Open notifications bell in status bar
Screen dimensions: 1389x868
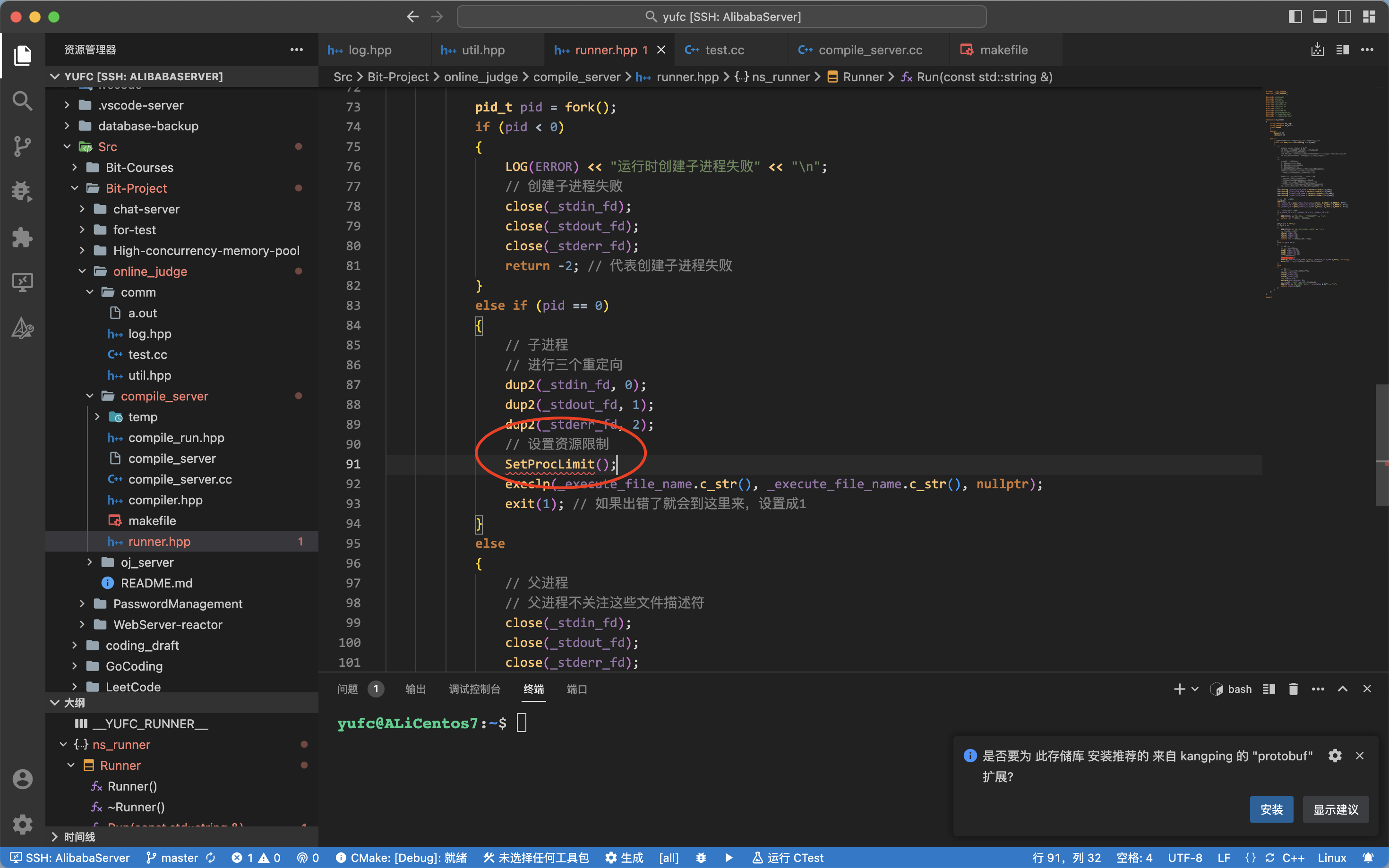1368,858
